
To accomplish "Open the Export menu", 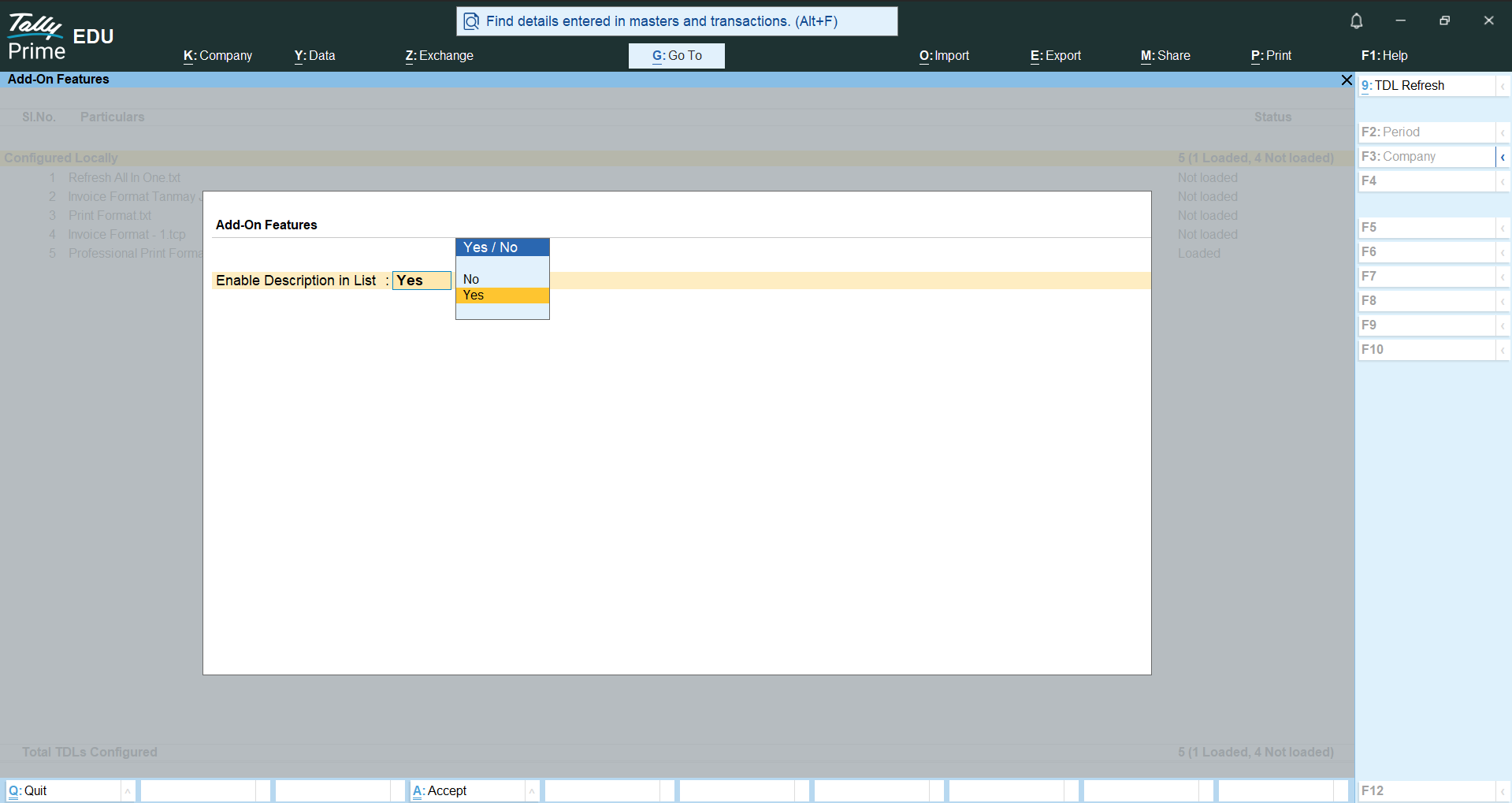I will coord(1056,56).
